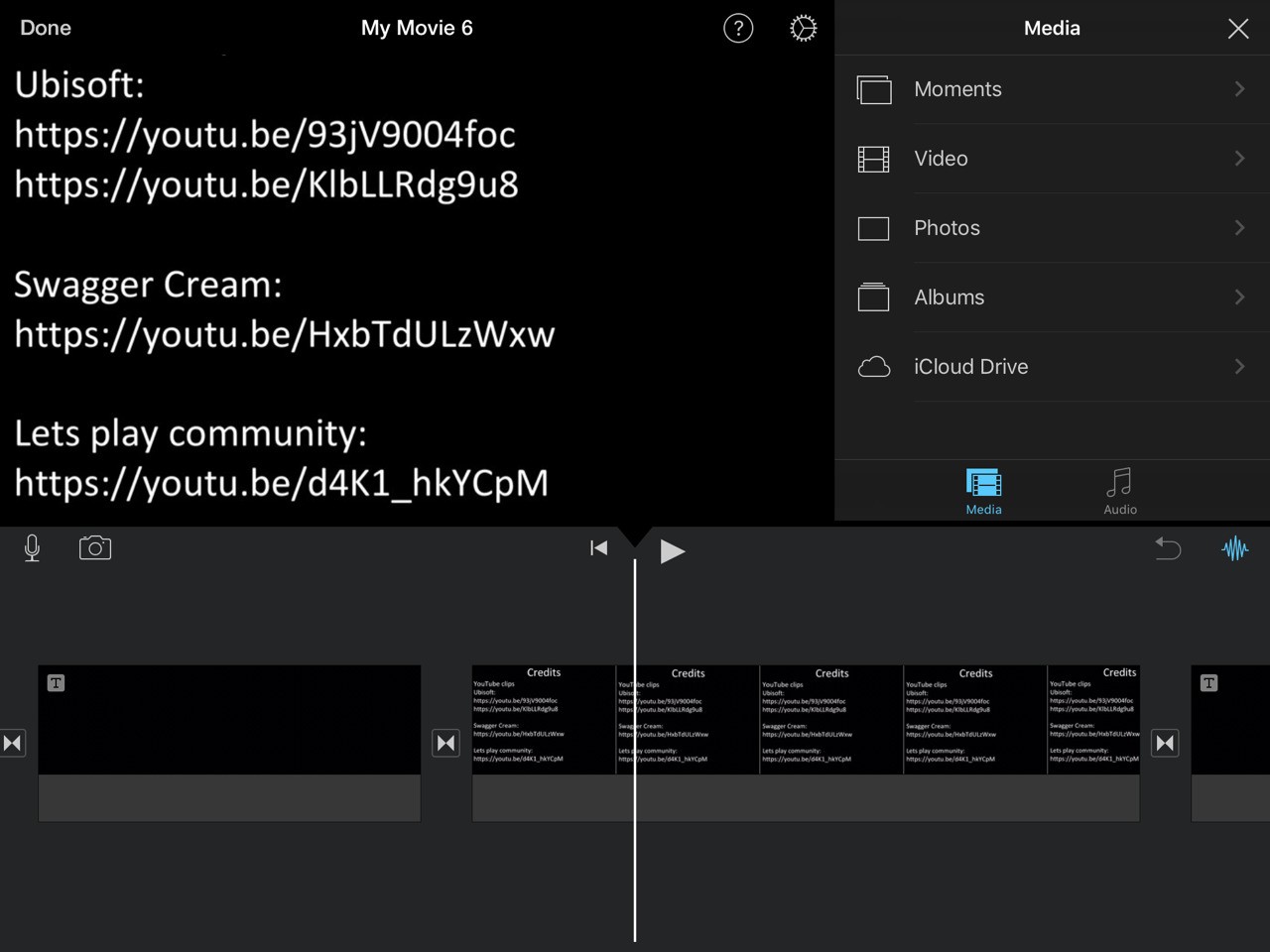The height and width of the screenshot is (952, 1270).
Task: Click the timeline playhead line
Action: pyautogui.click(x=635, y=750)
